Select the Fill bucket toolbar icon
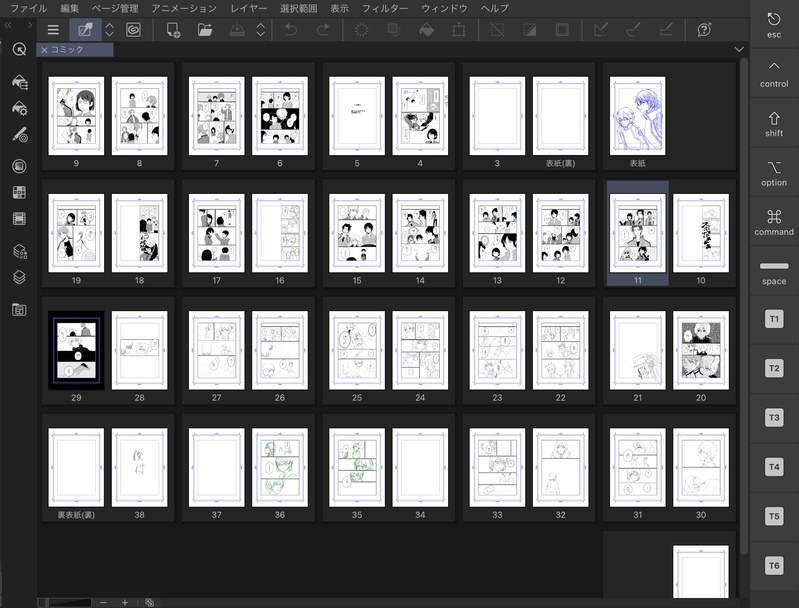799x608 pixels. tap(427, 30)
